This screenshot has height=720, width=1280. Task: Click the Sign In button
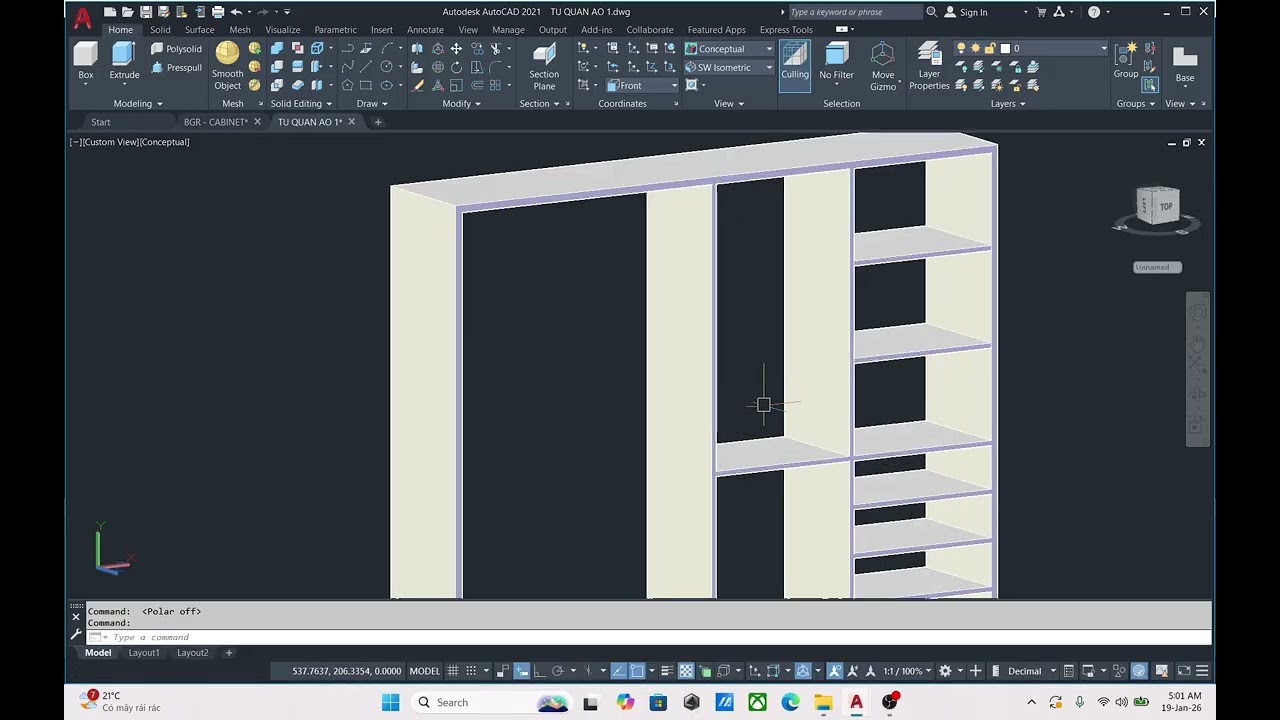966,12
